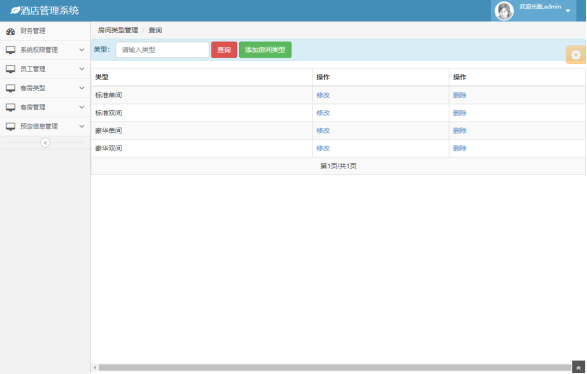Click the monitor icon beside 客房类型
Viewport: 587px width, 374px height.
(x=10, y=88)
